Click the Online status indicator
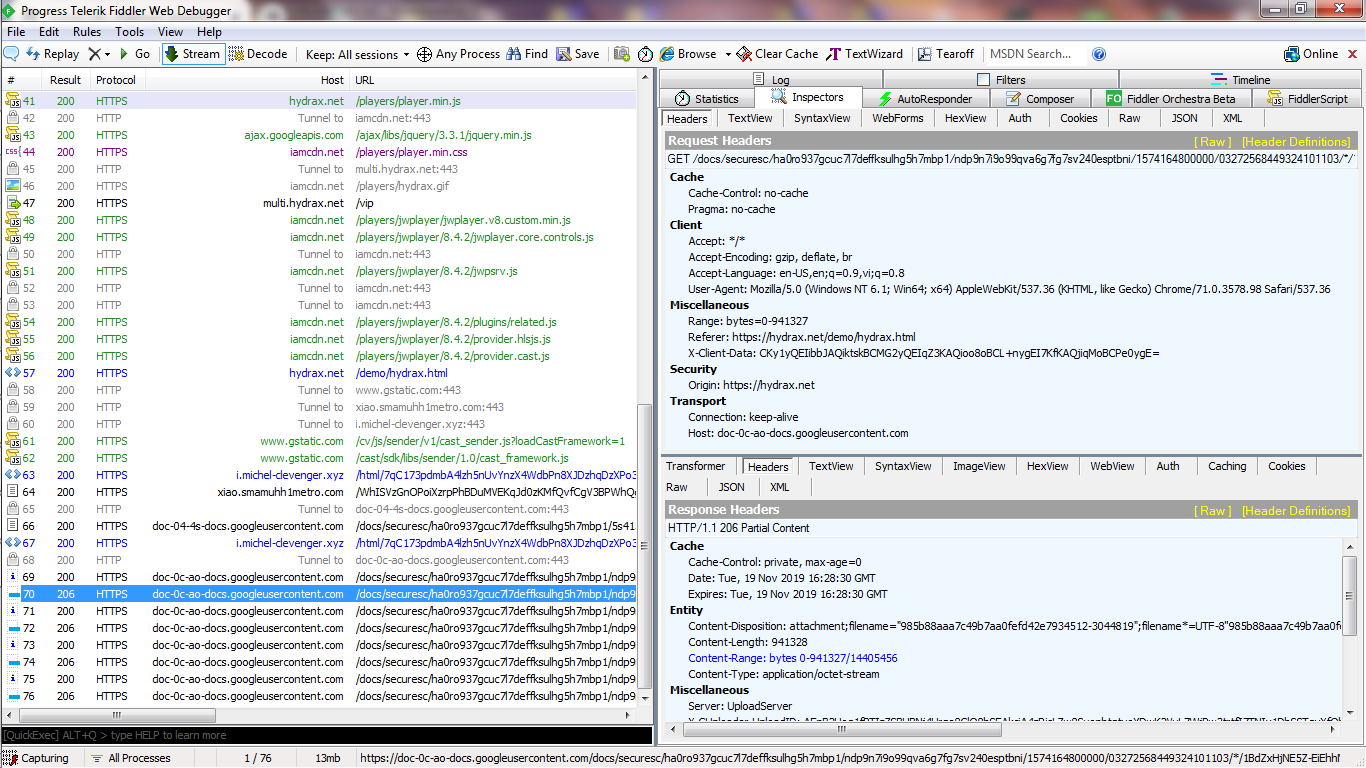Screen dimensions: 1366x768 [x=1311, y=54]
